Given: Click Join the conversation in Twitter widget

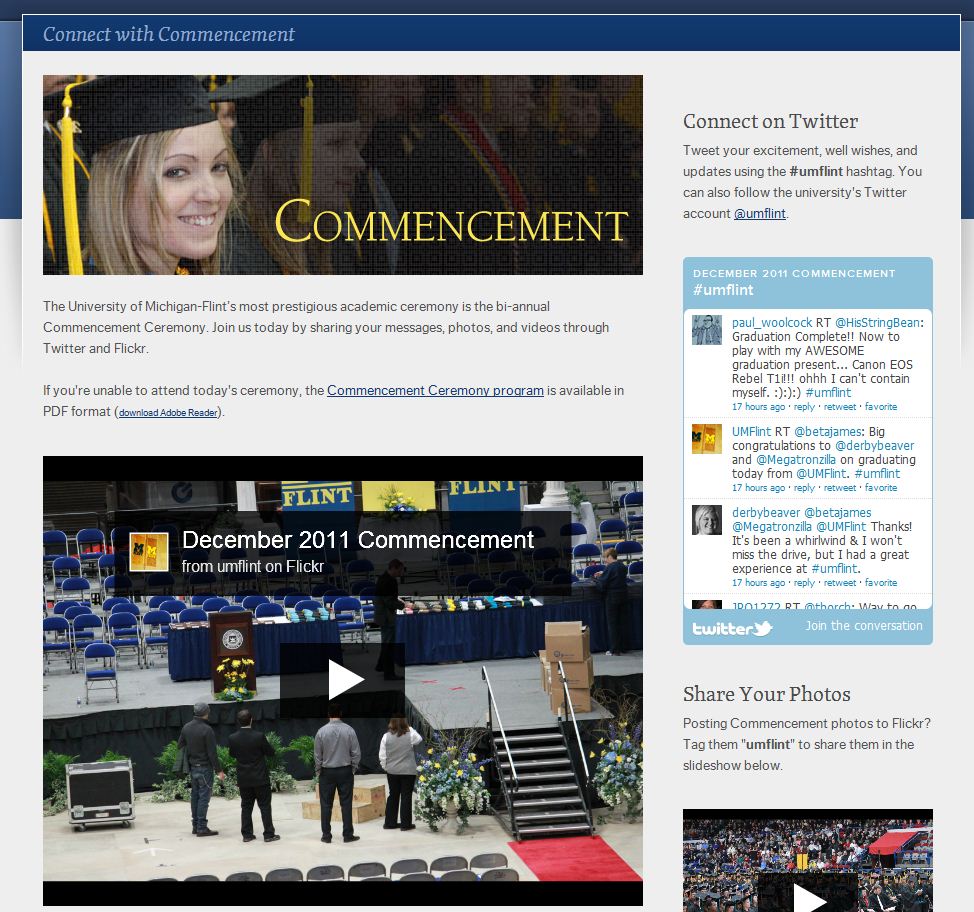Looking at the screenshot, I should tap(864, 626).
